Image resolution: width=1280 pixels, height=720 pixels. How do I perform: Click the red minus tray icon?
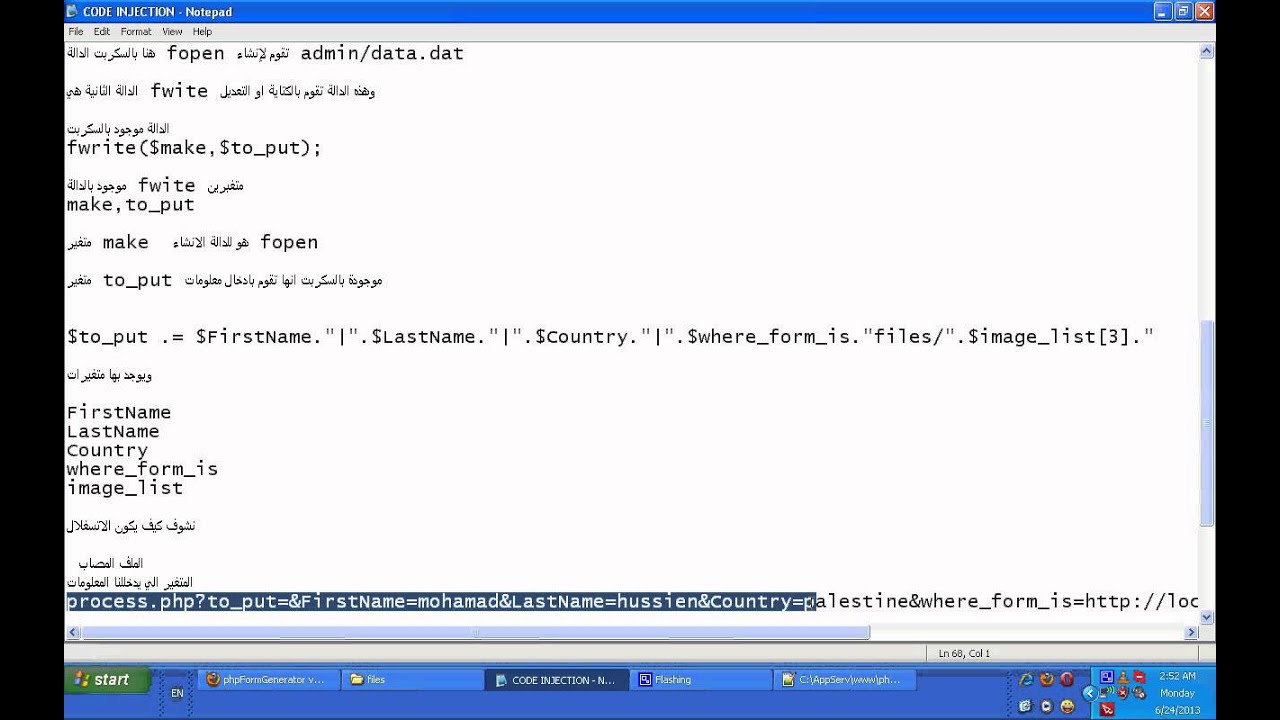1139,677
